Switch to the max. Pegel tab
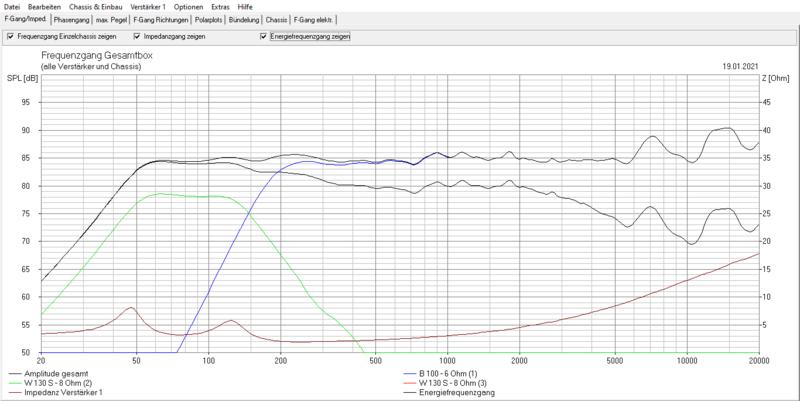800x401 pixels. click(x=111, y=20)
